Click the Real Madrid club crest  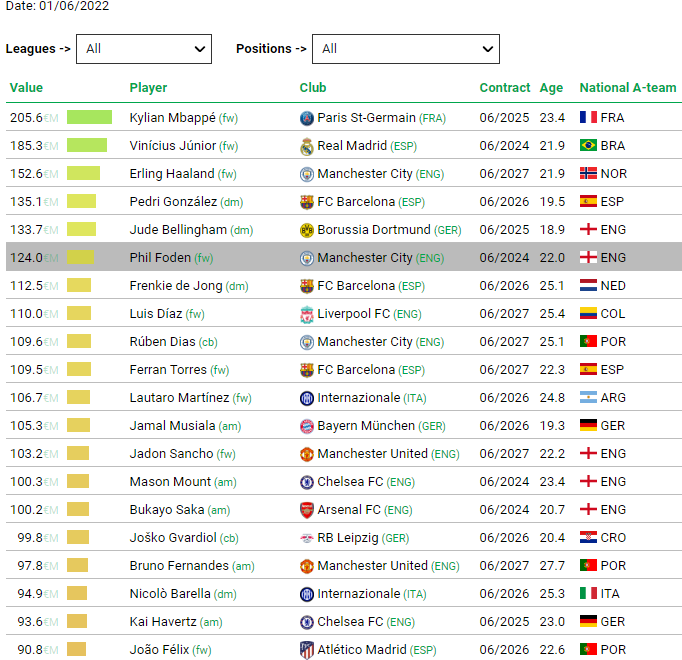coord(307,146)
